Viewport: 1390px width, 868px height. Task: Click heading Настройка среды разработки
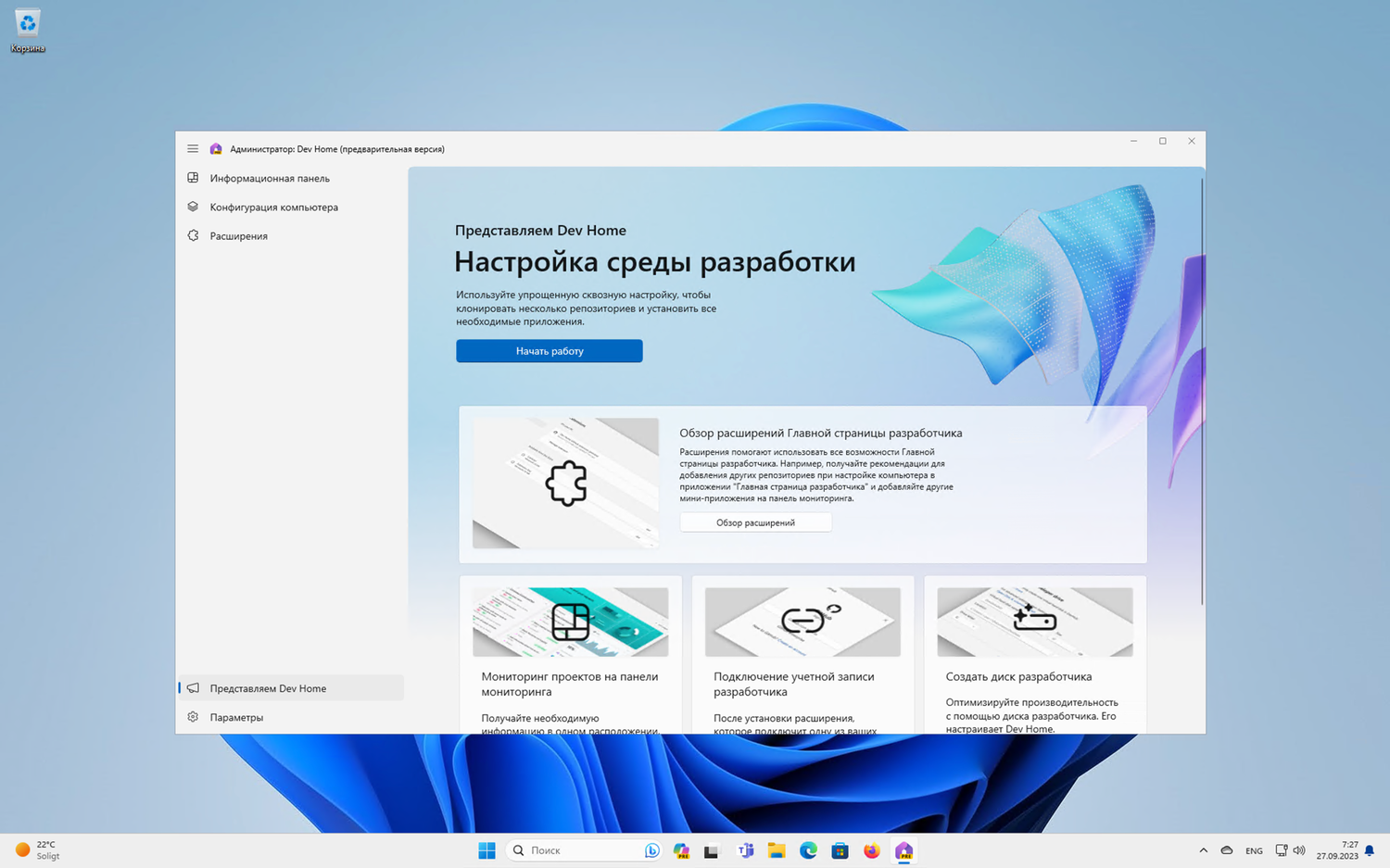[654, 262]
